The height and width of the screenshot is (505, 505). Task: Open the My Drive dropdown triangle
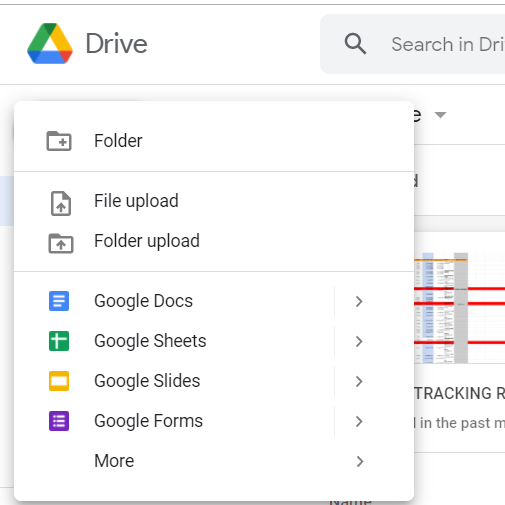point(440,115)
